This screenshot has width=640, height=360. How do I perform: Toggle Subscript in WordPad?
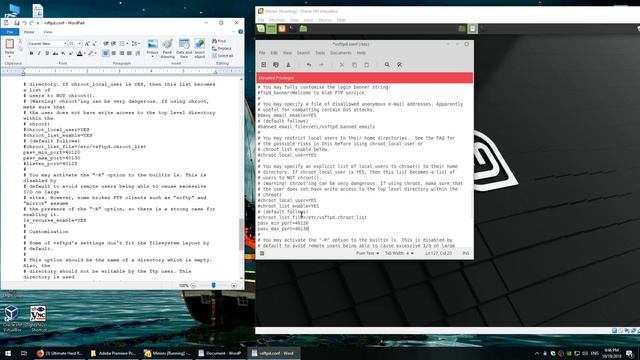coord(63,53)
